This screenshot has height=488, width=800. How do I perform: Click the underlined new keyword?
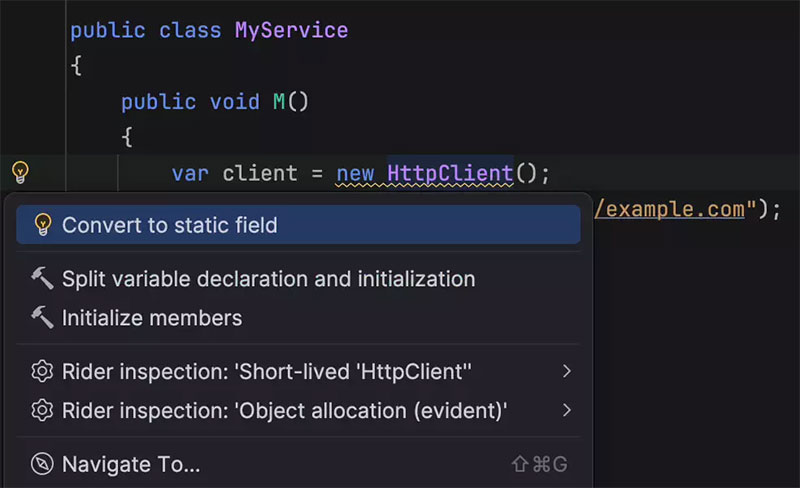[x=355, y=173]
